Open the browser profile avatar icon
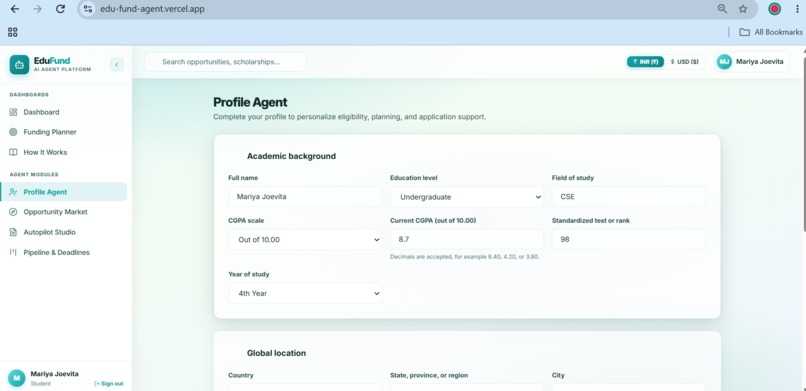The image size is (806, 391). pyautogui.click(x=775, y=9)
